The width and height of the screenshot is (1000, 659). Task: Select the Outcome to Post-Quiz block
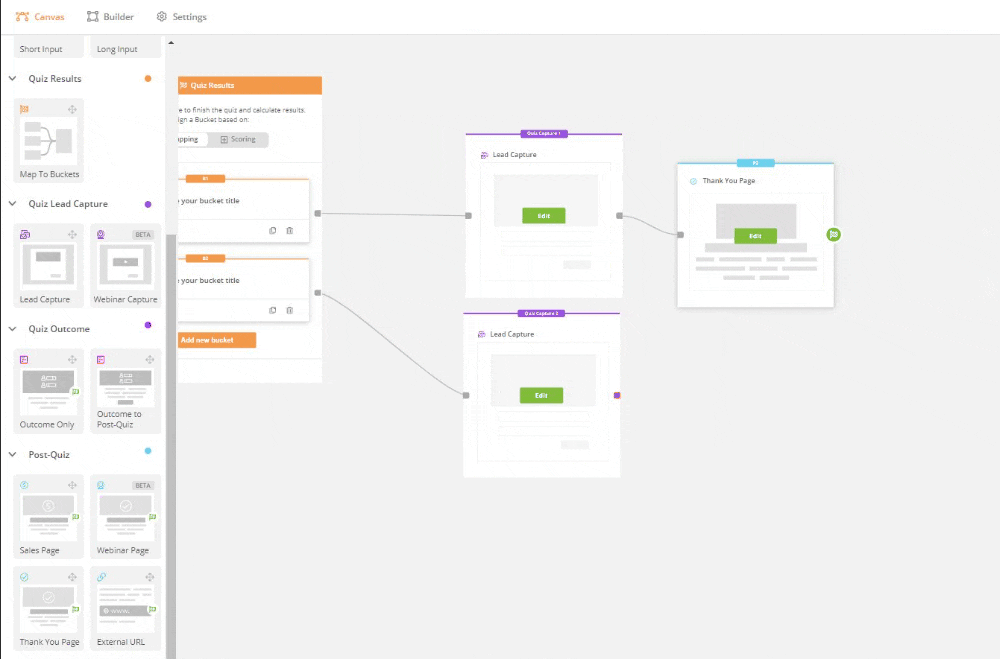click(126, 391)
